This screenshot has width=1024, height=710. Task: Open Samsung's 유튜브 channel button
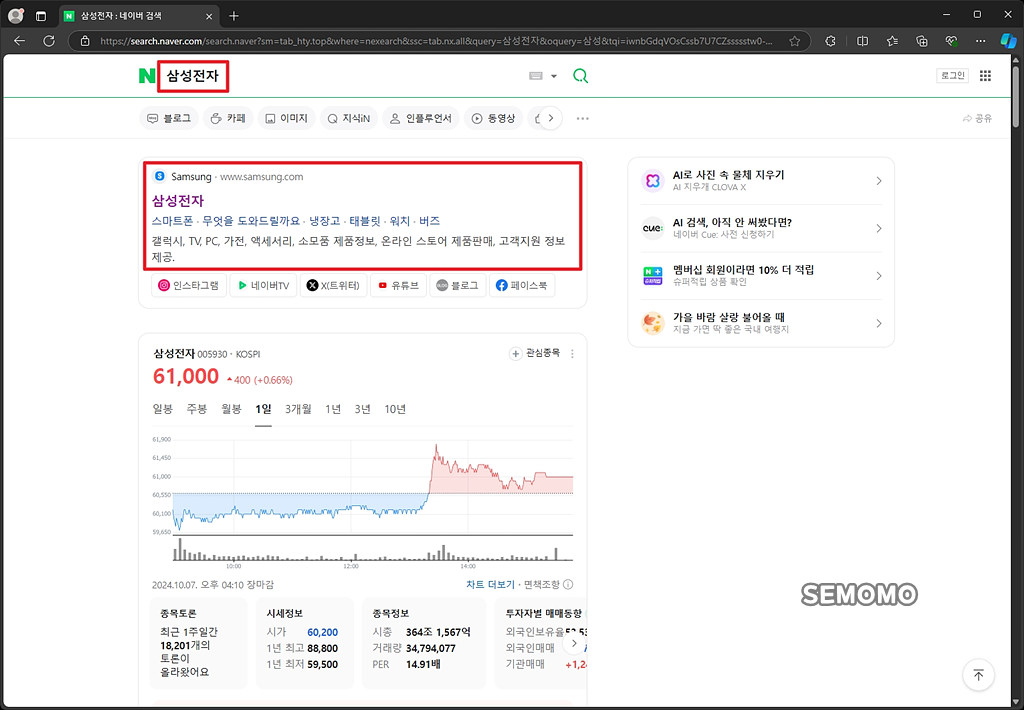pos(398,285)
